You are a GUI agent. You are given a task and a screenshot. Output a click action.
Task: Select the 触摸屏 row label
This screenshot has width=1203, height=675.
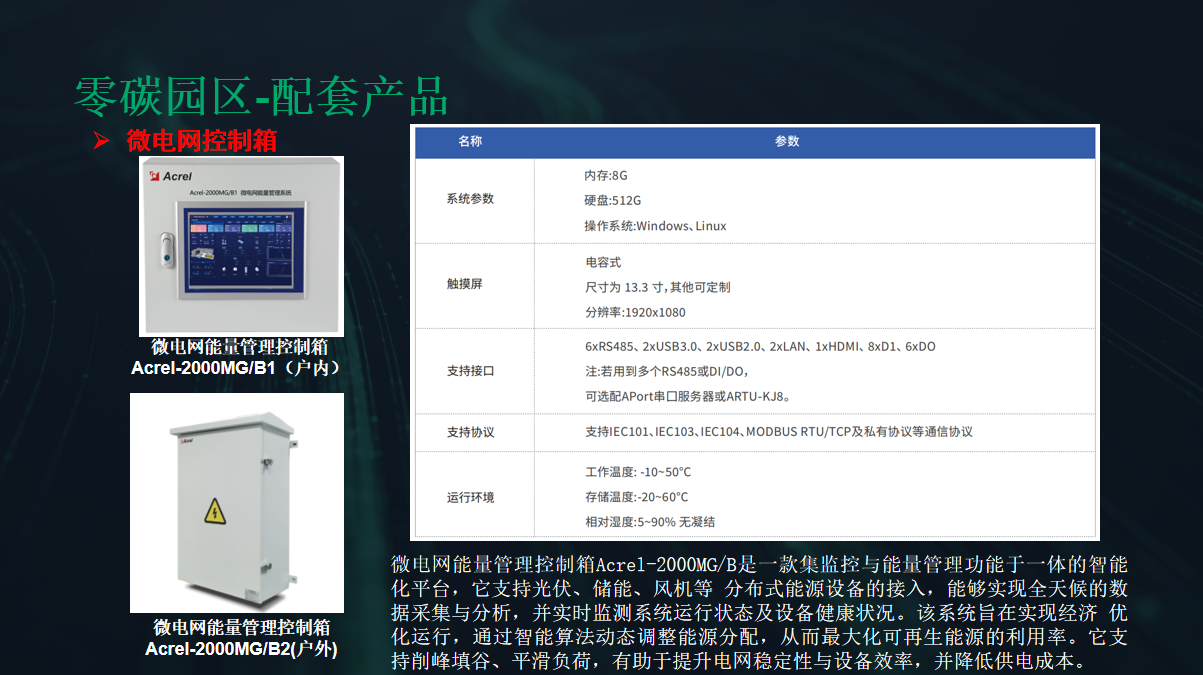[x=464, y=284]
